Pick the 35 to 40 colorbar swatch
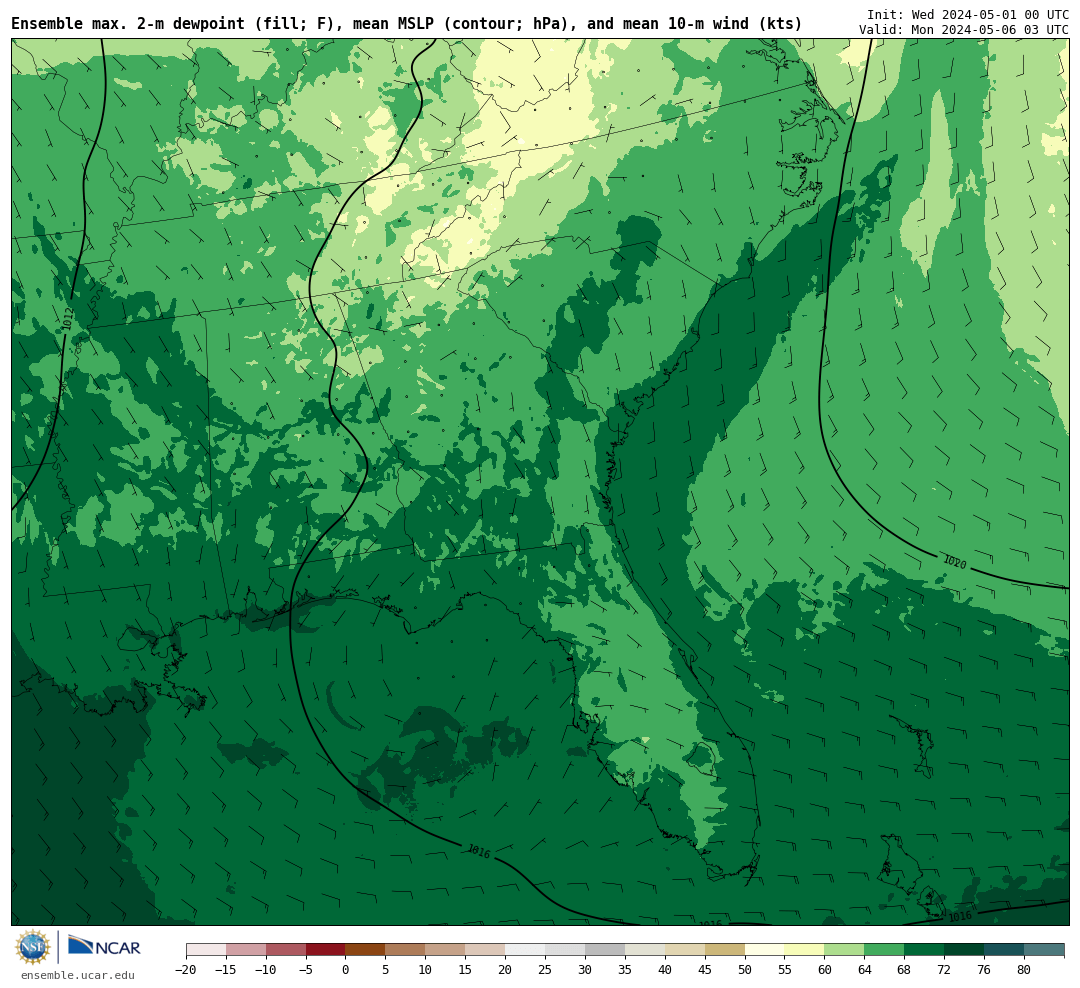The image size is (1080, 988). click(645, 950)
